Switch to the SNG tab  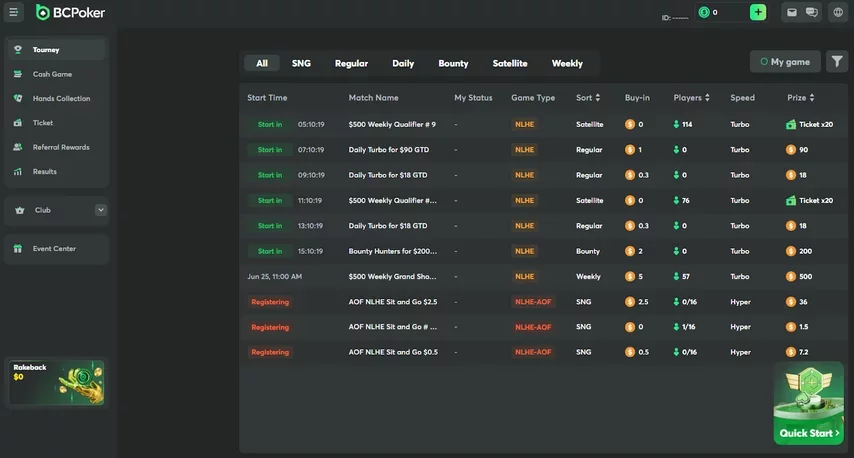pyautogui.click(x=301, y=63)
